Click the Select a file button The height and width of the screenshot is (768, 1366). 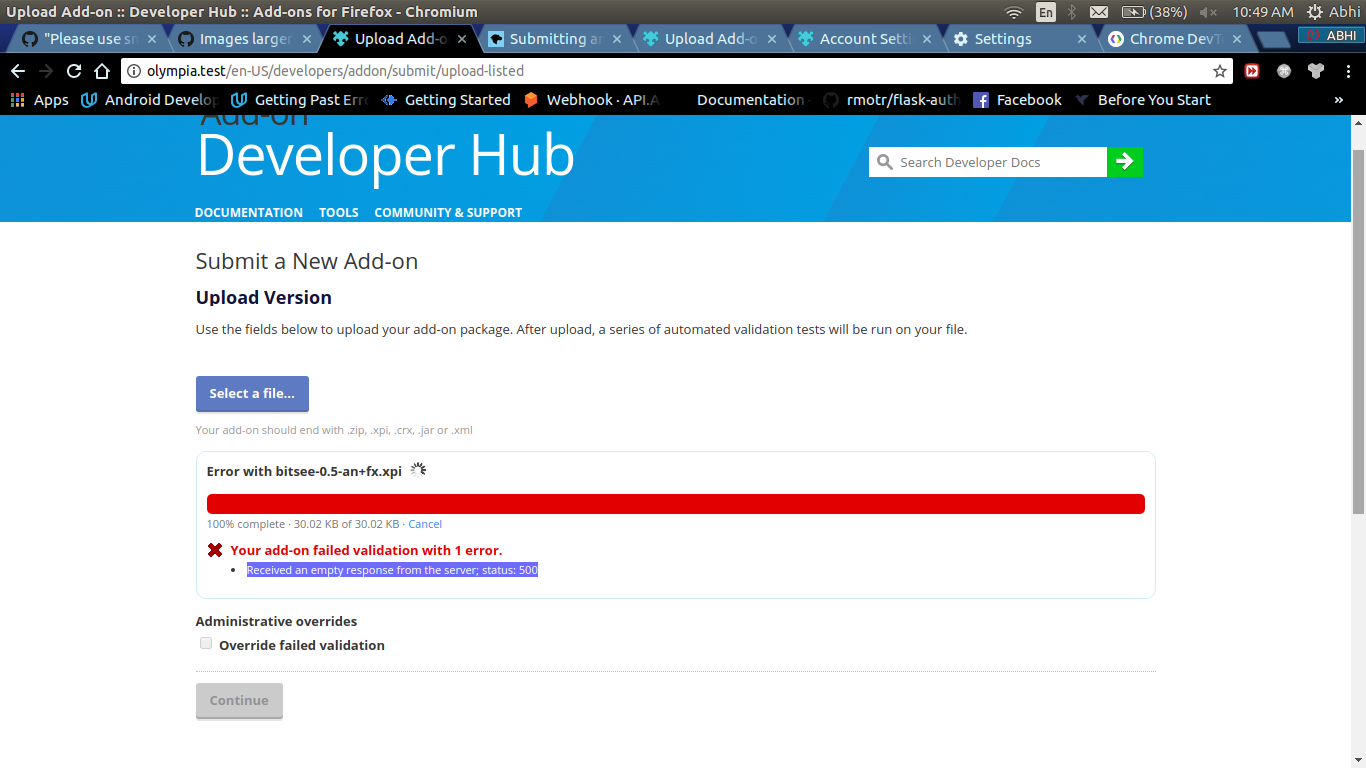click(252, 393)
